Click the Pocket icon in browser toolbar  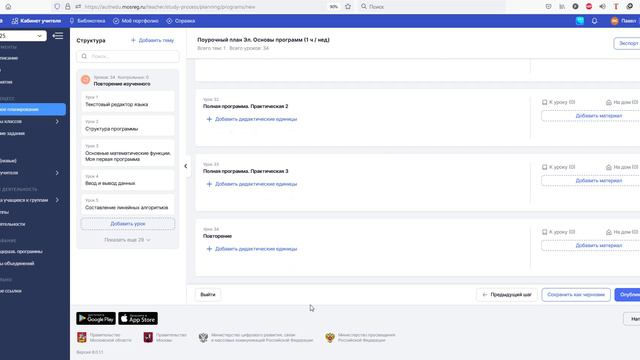click(548, 7)
